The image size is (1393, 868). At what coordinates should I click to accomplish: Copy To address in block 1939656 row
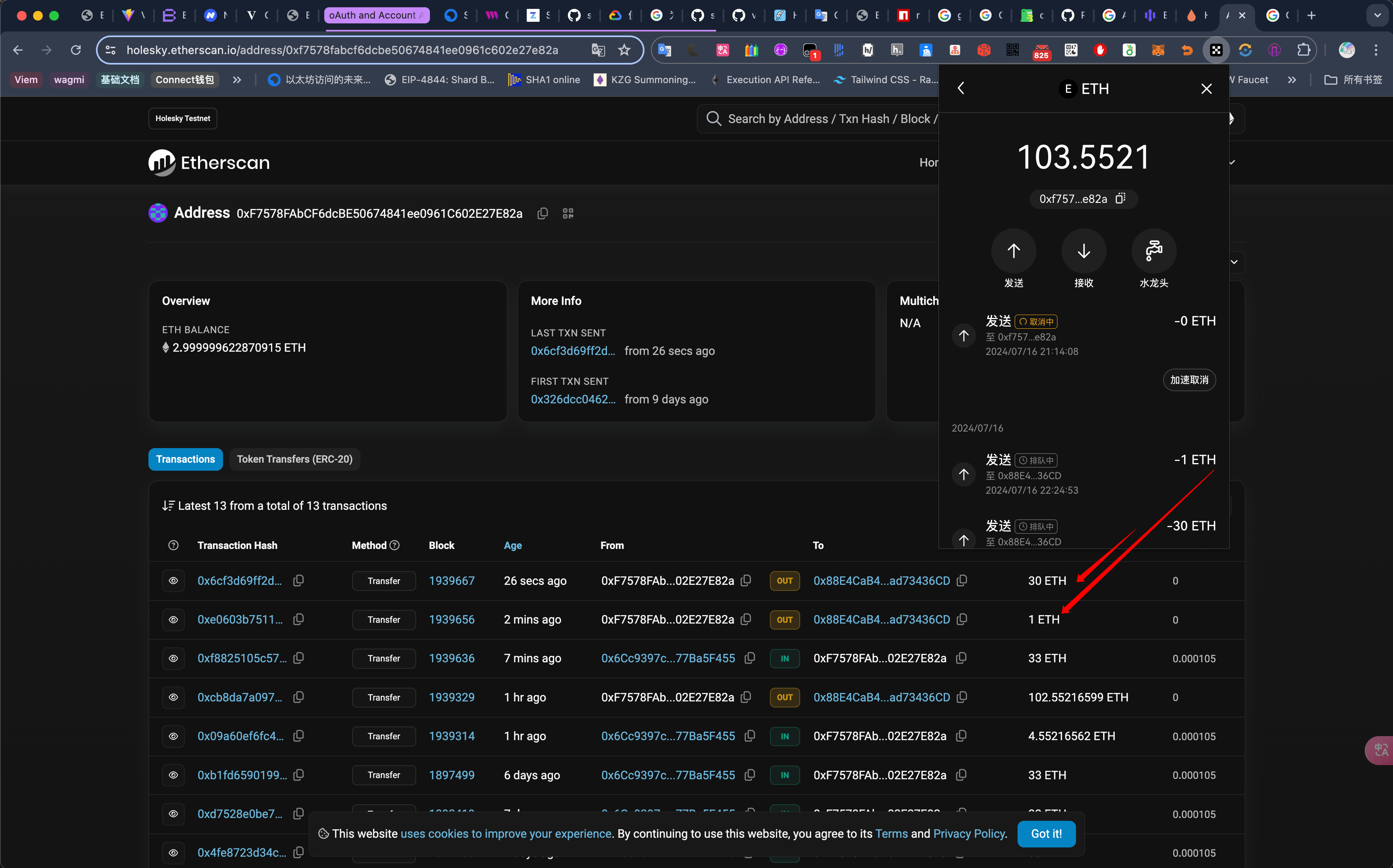[962, 620]
